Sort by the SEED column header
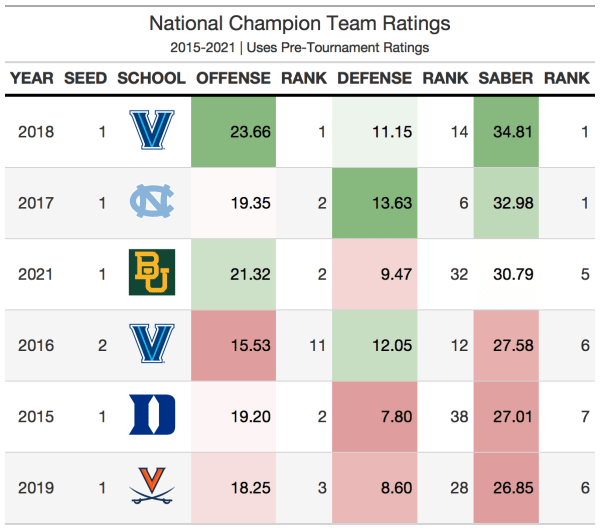This screenshot has width=600, height=530. [x=86, y=78]
